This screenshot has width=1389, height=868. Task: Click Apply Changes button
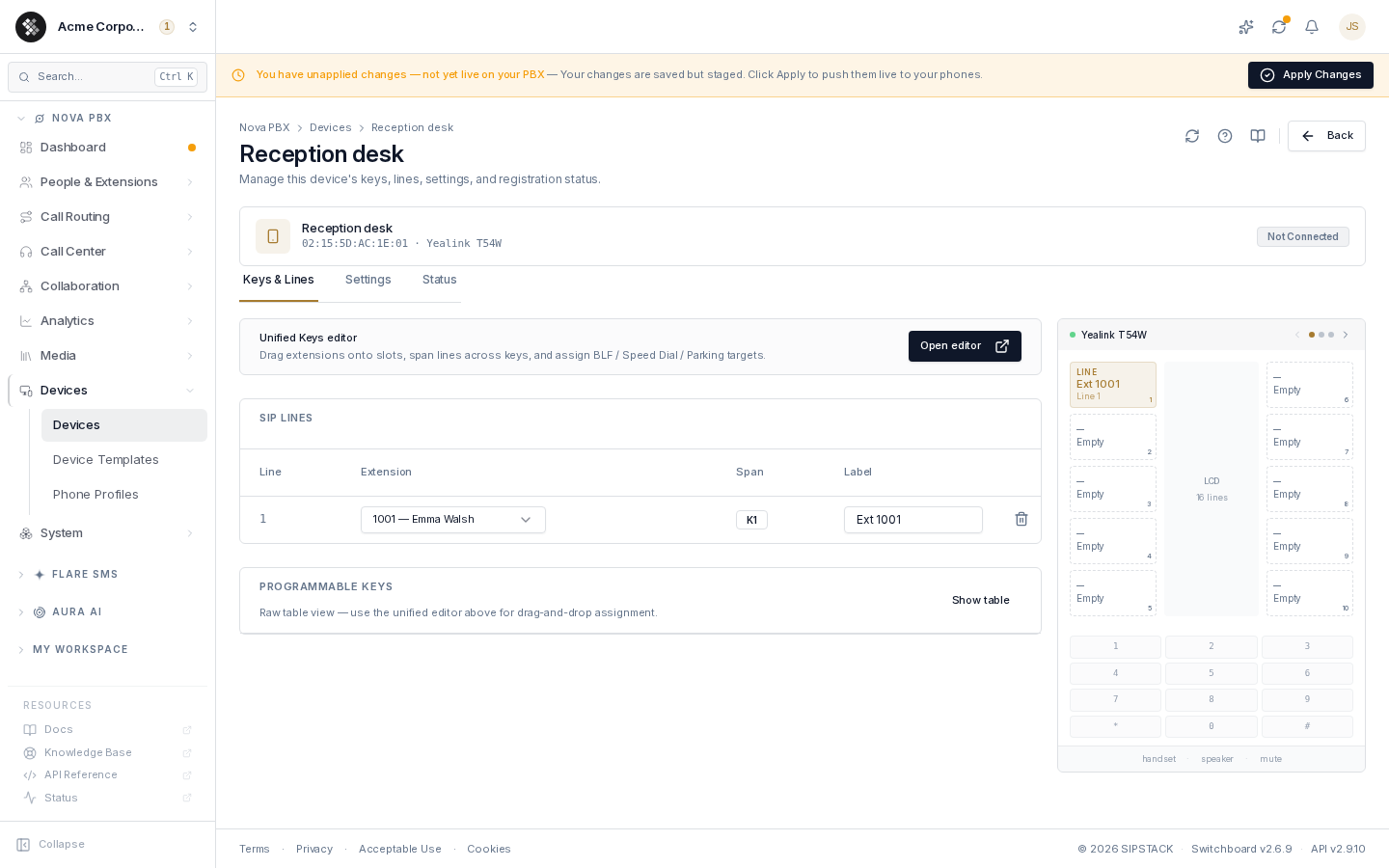(x=1311, y=75)
